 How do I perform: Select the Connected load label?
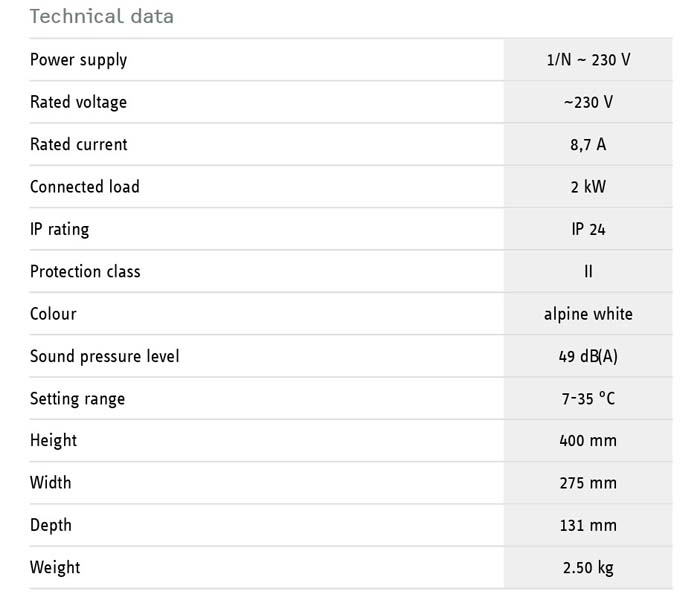pyautogui.click(x=85, y=187)
